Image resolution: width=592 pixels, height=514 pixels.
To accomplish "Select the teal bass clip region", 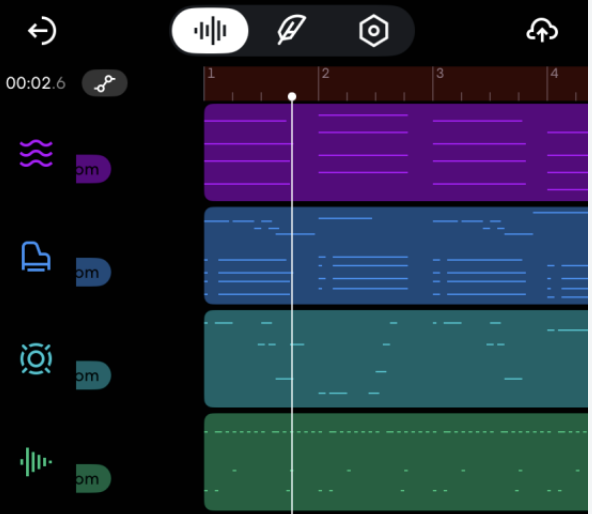I will point(396,359).
